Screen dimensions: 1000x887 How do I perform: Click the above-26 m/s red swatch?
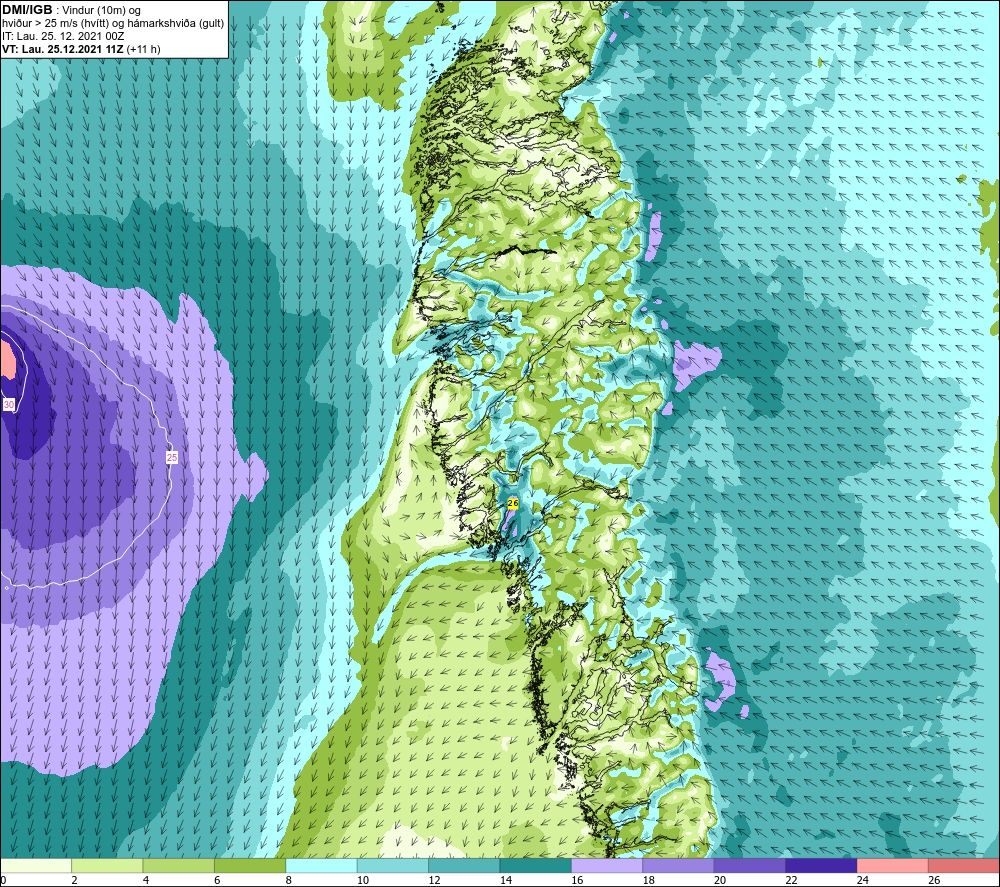(x=964, y=865)
